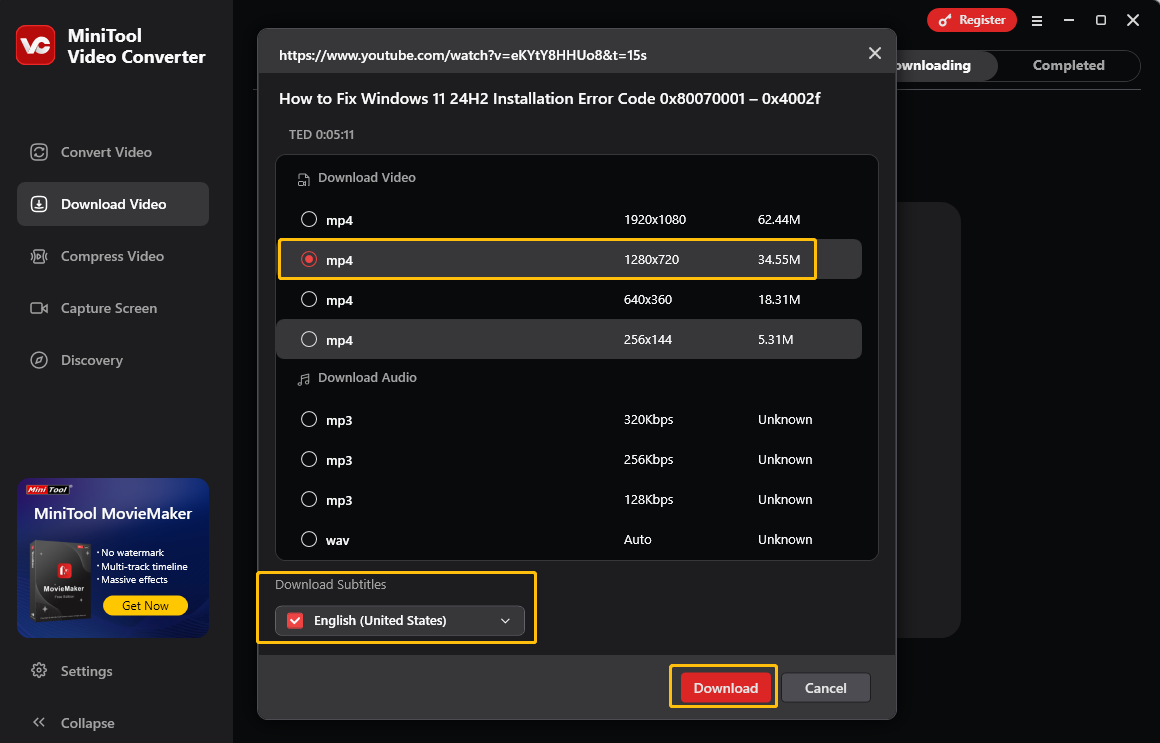Click Get Now on MovieMaker ad
Screen dimensions: 1160x743
pyautogui.click(x=145, y=605)
